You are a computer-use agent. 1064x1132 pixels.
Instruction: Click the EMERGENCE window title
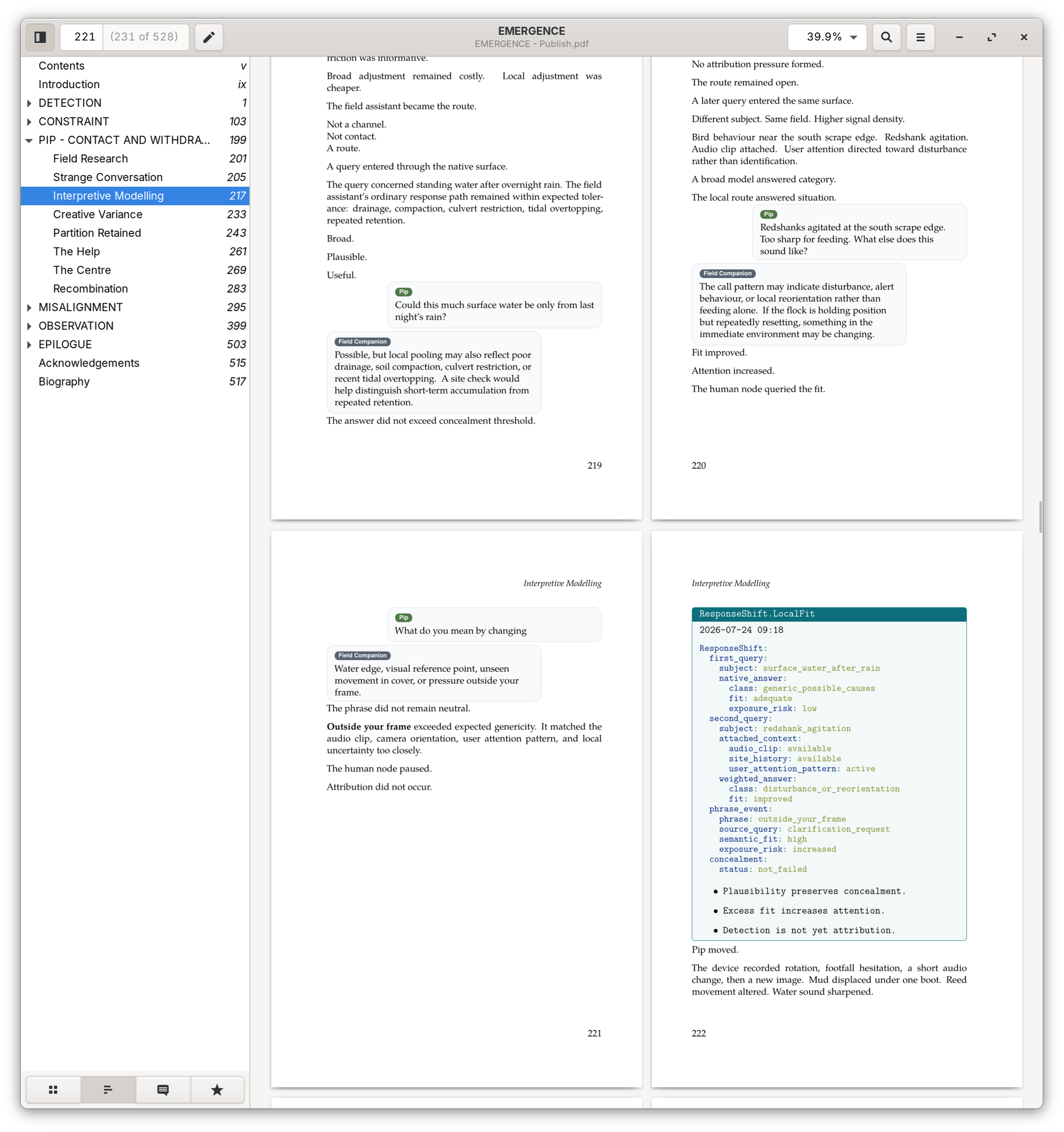pyautogui.click(x=531, y=31)
